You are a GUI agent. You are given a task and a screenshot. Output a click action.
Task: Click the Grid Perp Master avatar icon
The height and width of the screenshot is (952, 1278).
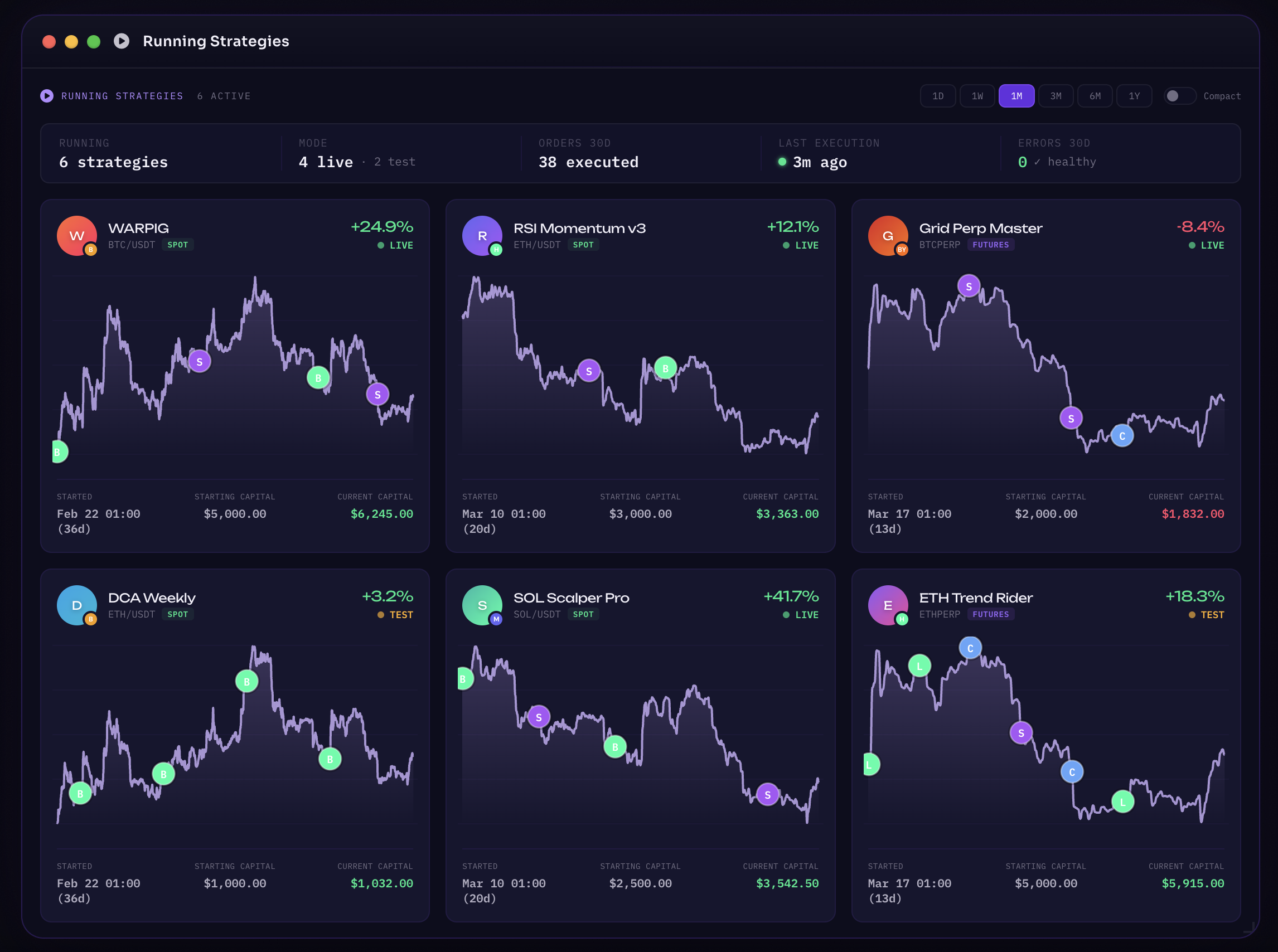pyautogui.click(x=888, y=236)
